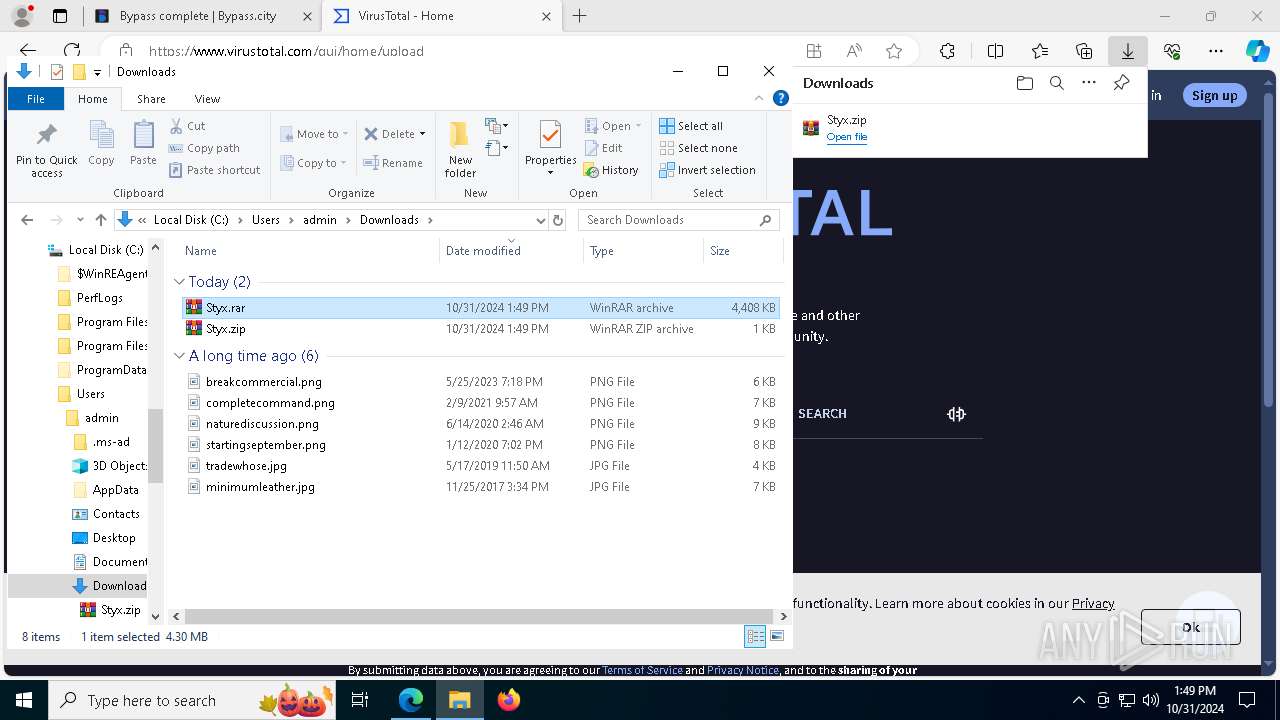Viewport: 1280px width, 720px height.
Task: Create a New folder
Action: click(460, 150)
